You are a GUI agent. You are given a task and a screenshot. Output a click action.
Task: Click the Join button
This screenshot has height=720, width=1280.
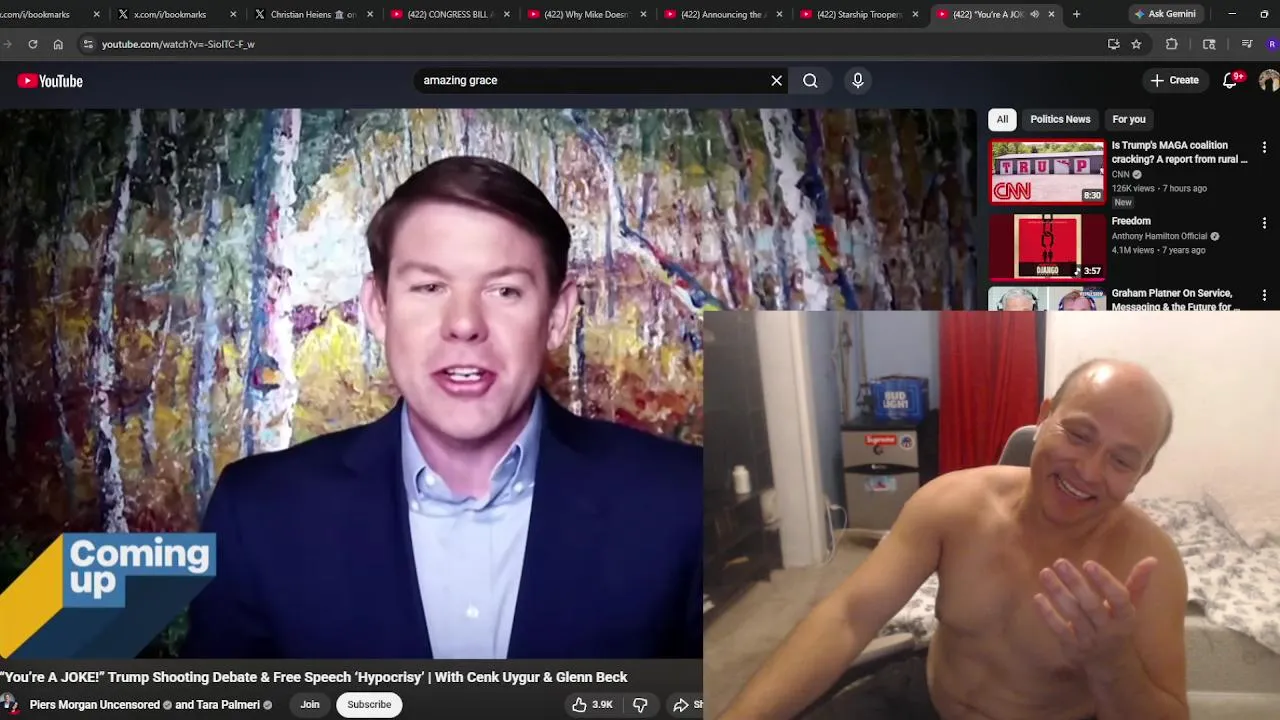click(x=310, y=705)
